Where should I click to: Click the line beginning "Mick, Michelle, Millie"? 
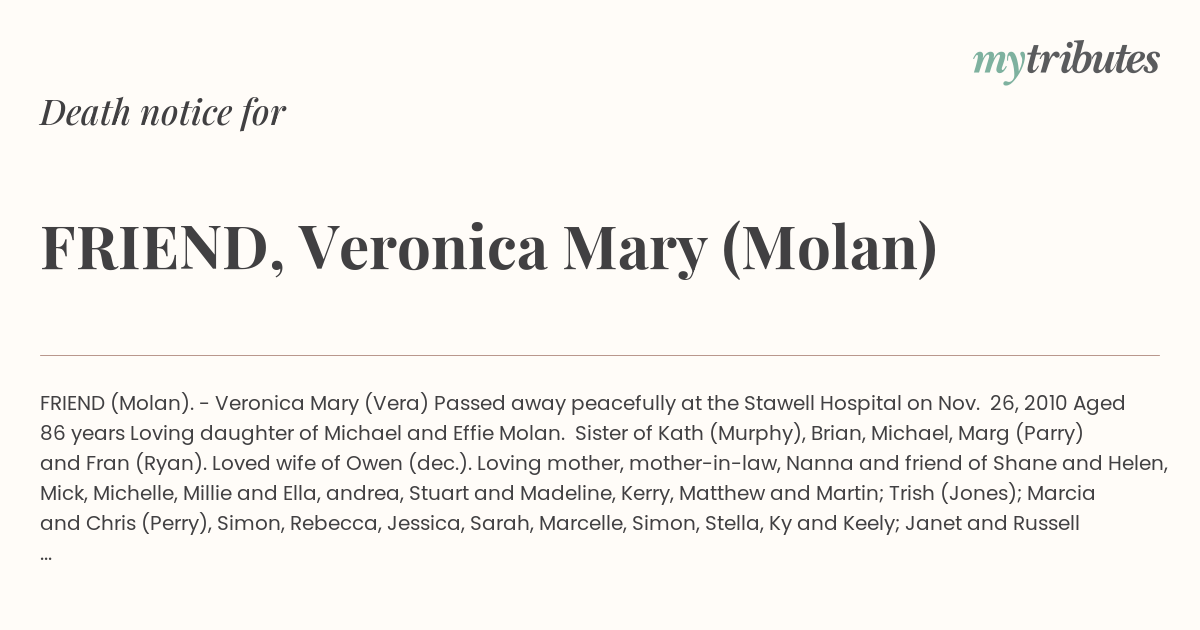(568, 493)
